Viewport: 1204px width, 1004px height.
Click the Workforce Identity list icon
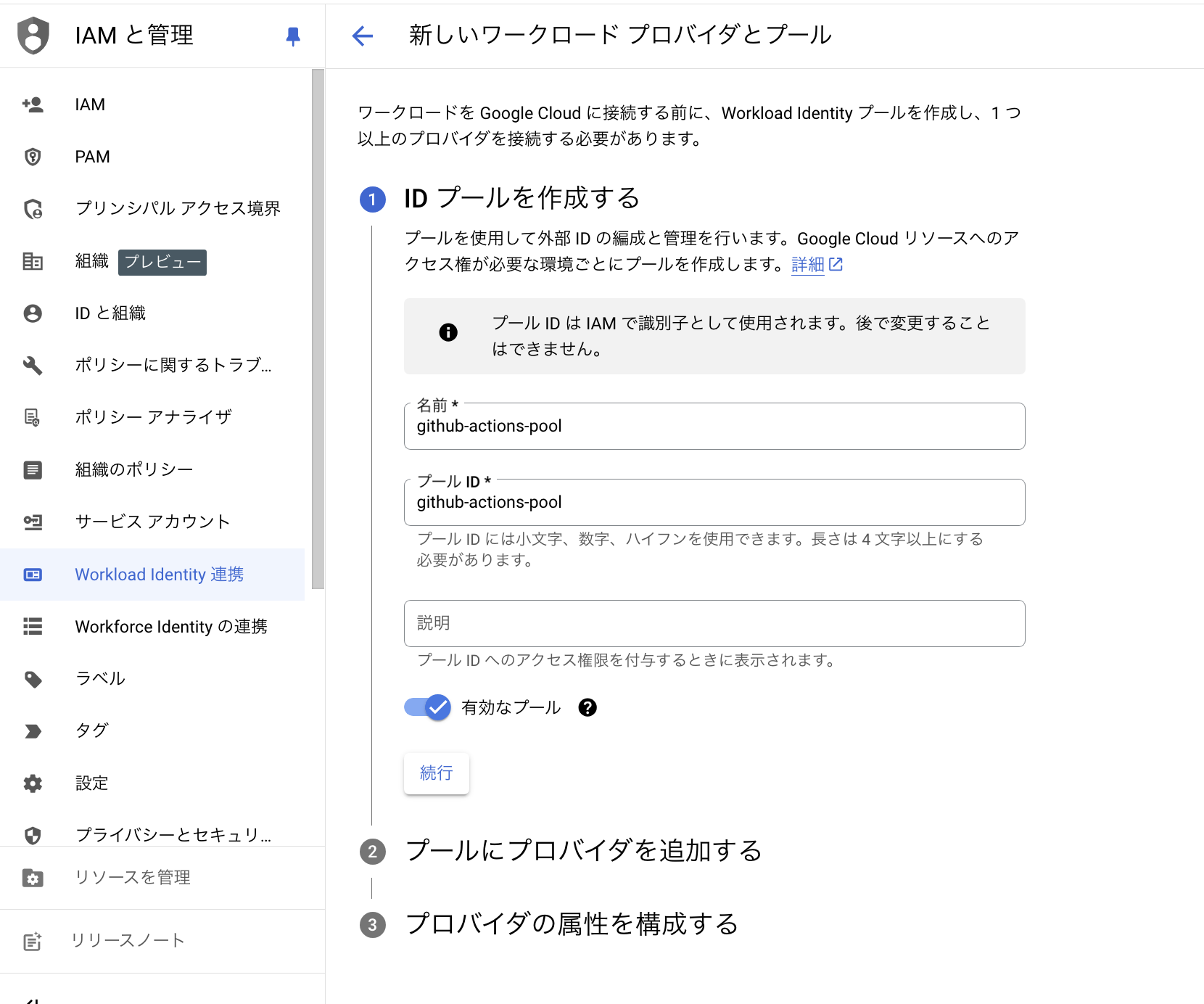tap(33, 626)
